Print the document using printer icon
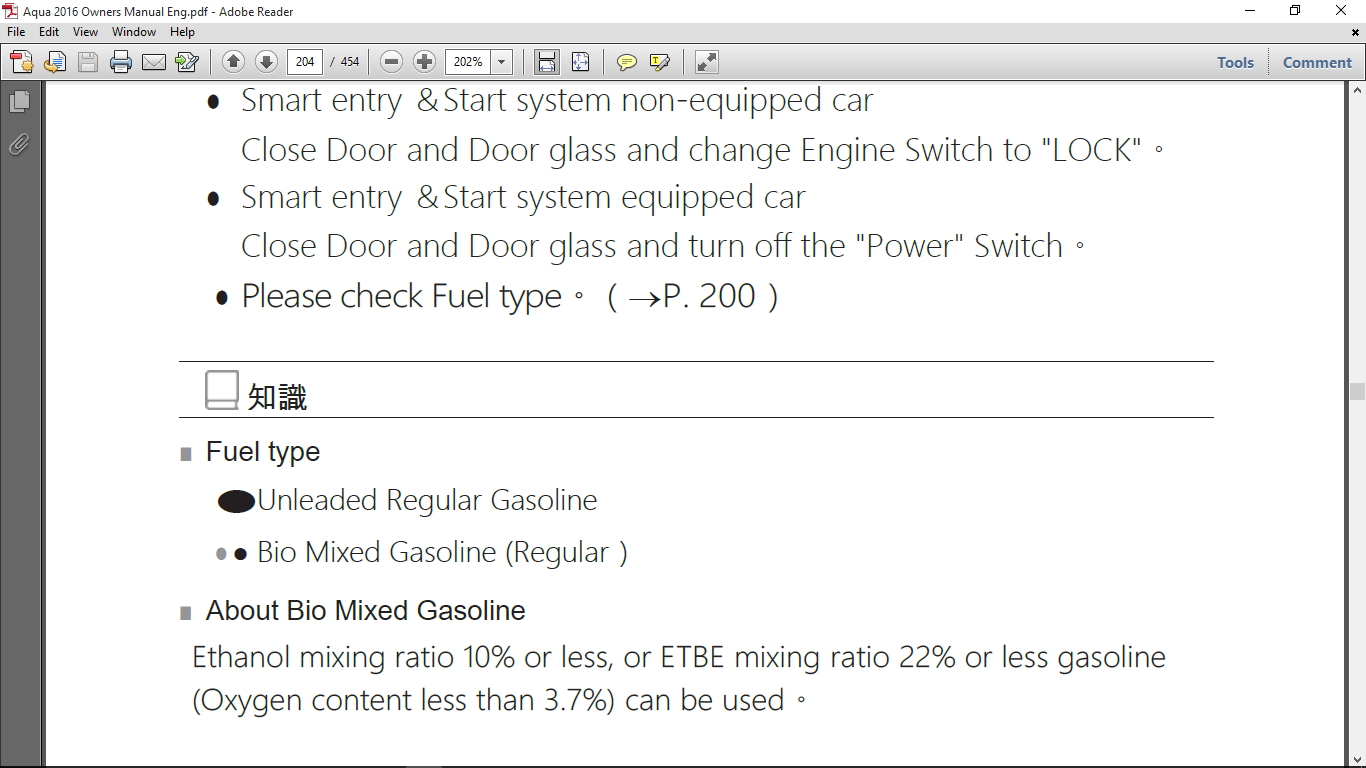This screenshot has width=1366, height=768. point(121,62)
